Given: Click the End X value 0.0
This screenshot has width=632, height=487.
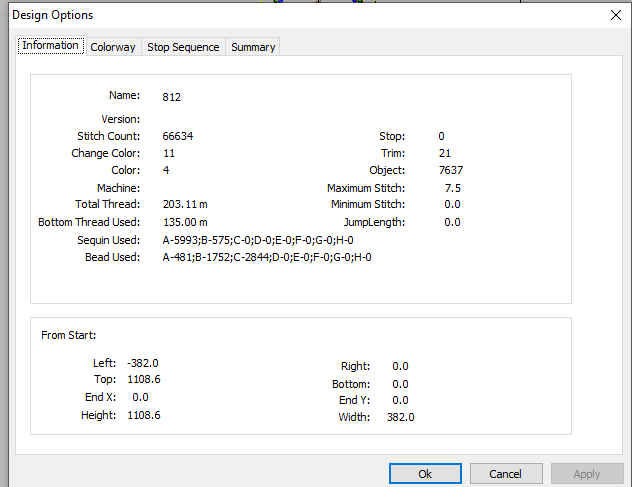Looking at the screenshot, I should coord(140,397).
